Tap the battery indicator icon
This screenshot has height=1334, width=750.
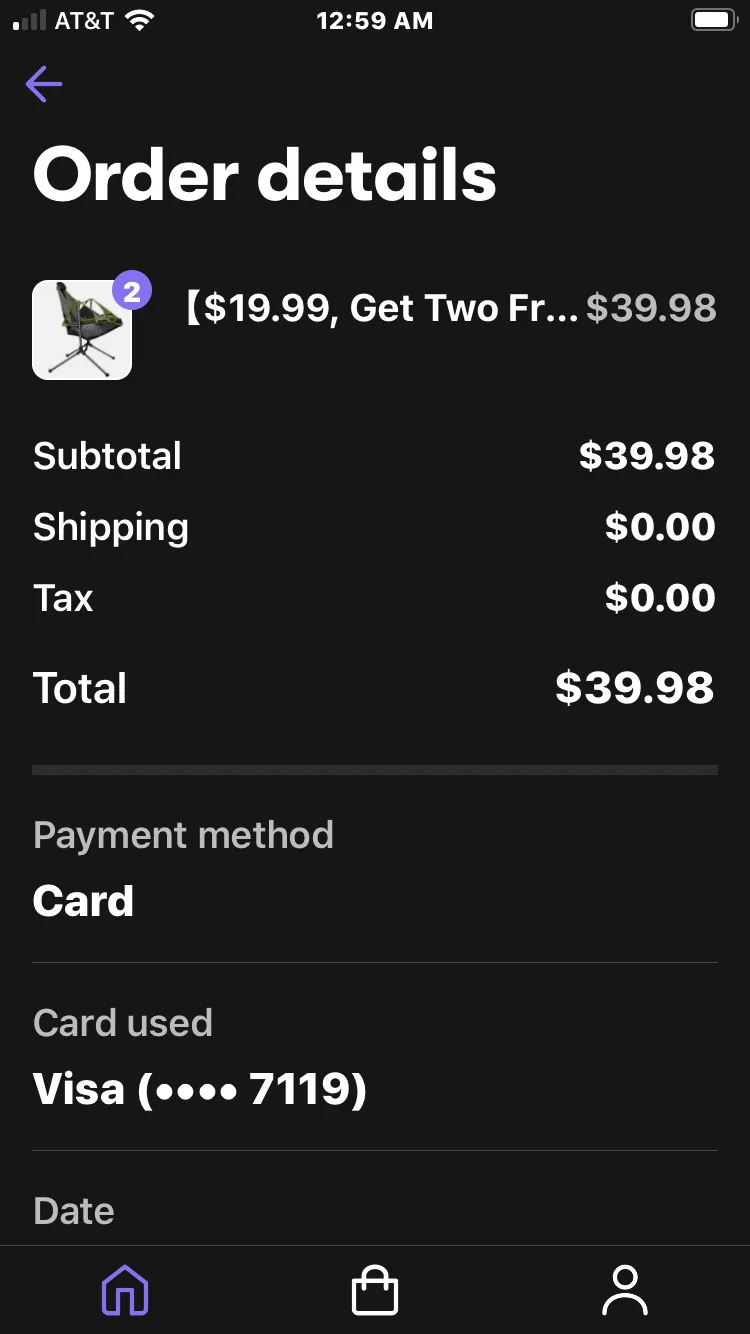[713, 20]
